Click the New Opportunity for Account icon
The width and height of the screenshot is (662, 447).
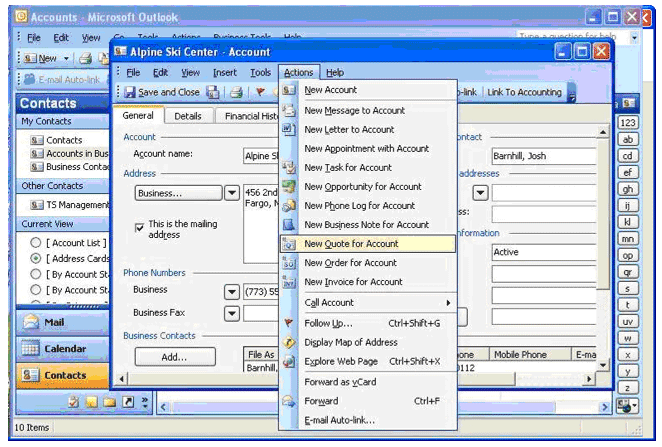[289, 187]
